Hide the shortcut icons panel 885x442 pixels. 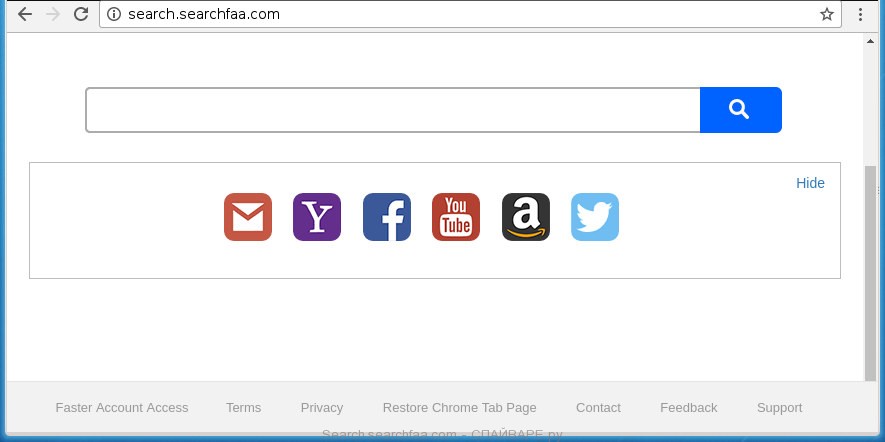(810, 183)
